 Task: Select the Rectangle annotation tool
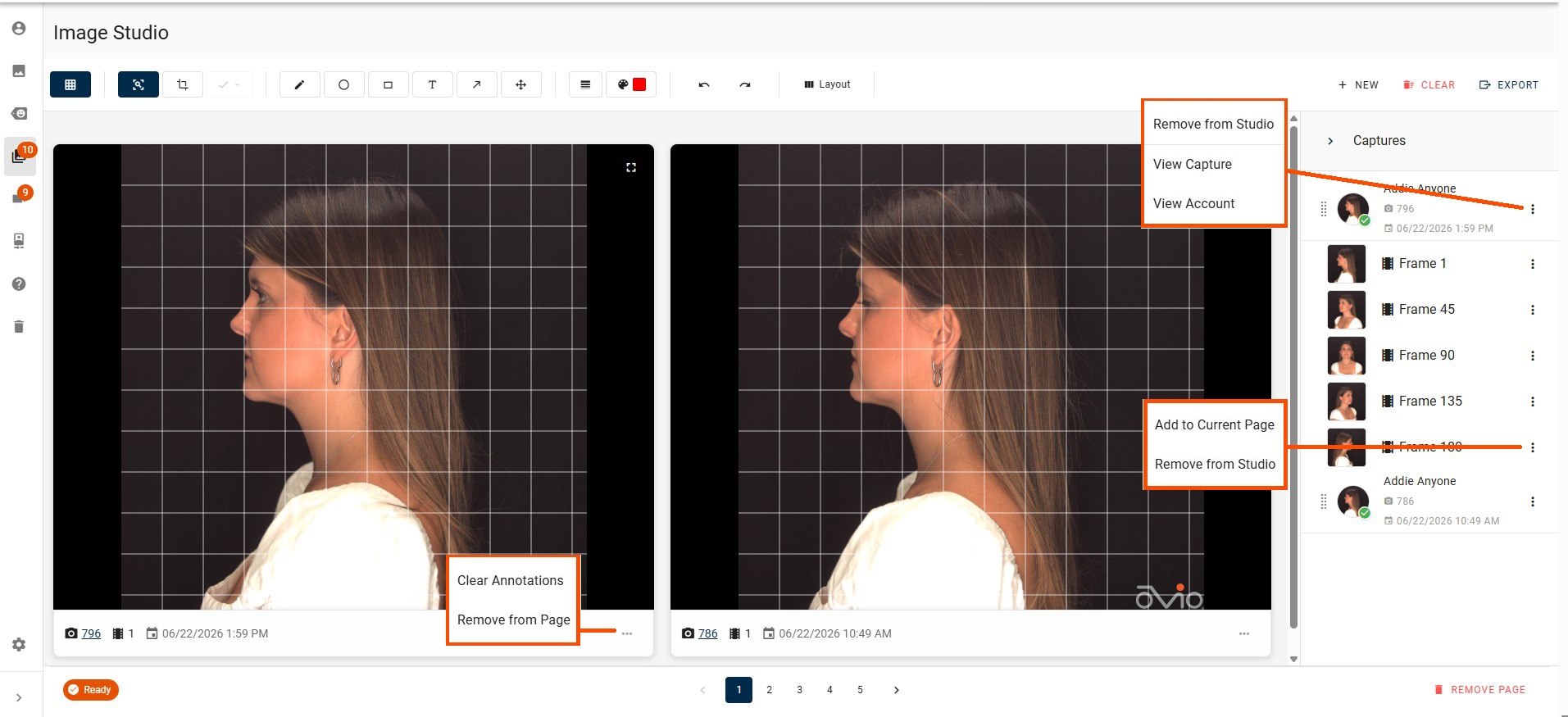(x=389, y=84)
